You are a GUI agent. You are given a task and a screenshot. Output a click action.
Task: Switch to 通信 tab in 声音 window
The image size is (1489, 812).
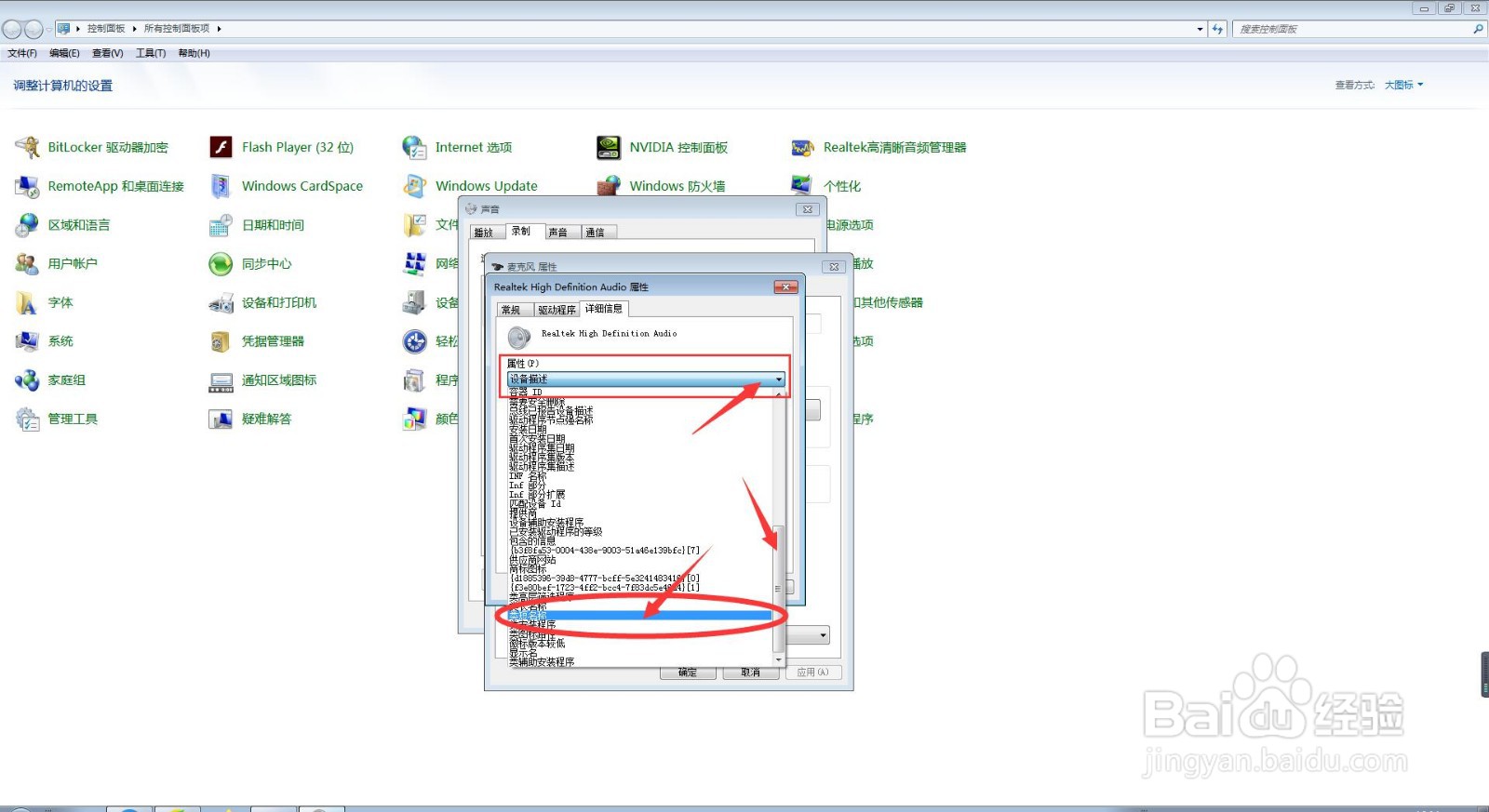point(597,233)
